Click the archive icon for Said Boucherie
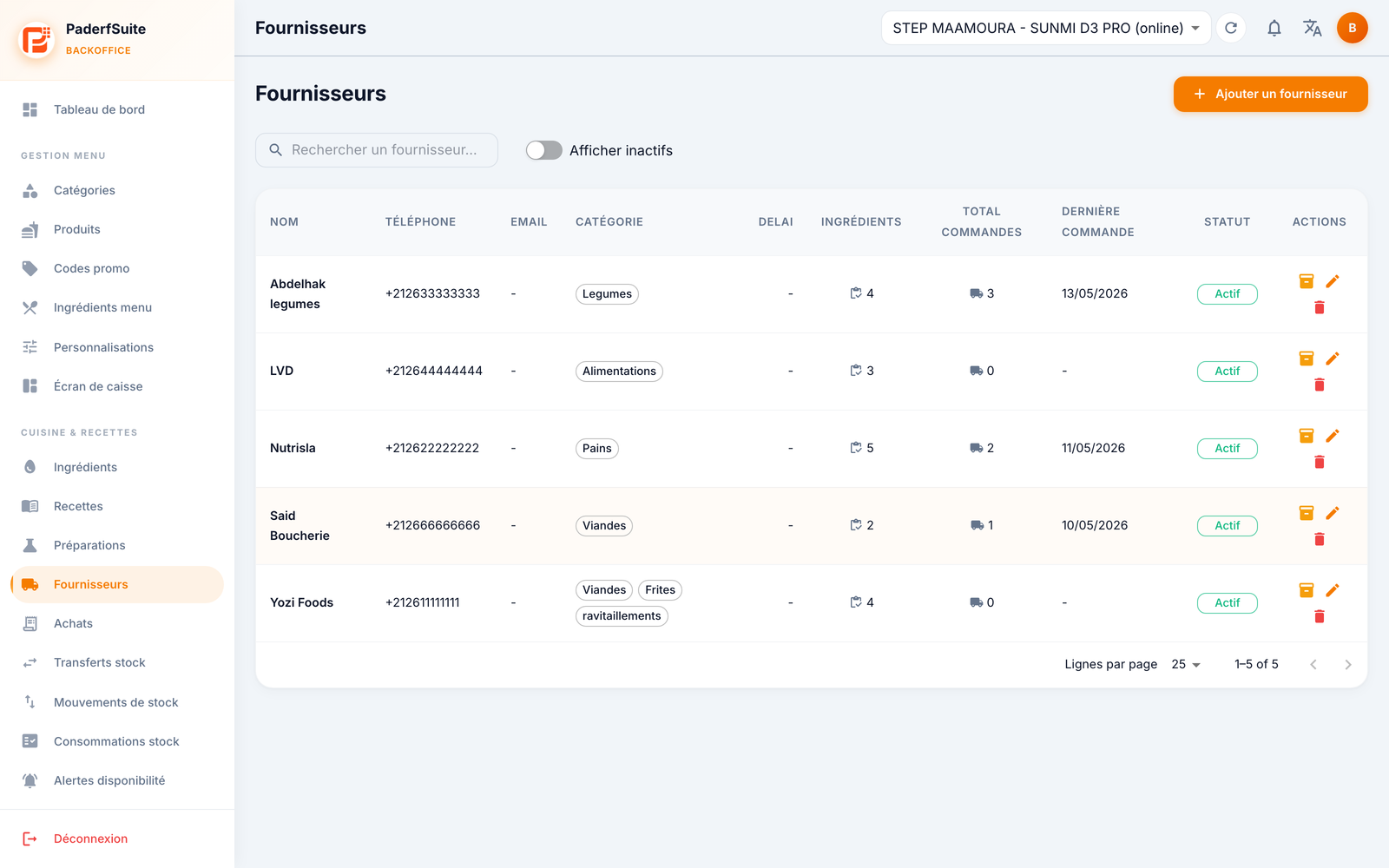 tap(1307, 513)
